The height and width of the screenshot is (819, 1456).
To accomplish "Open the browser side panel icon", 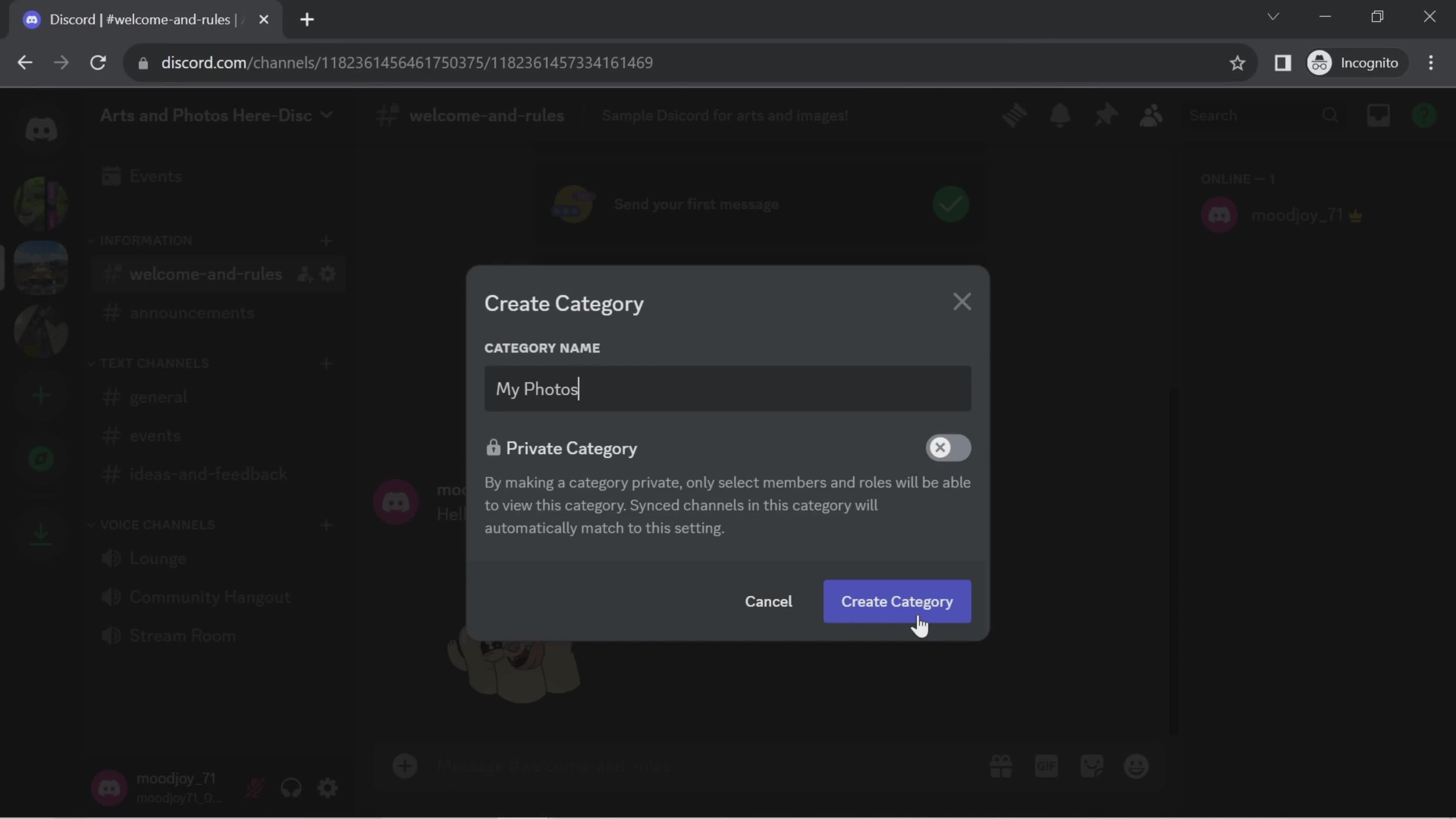I will coord(1282,63).
